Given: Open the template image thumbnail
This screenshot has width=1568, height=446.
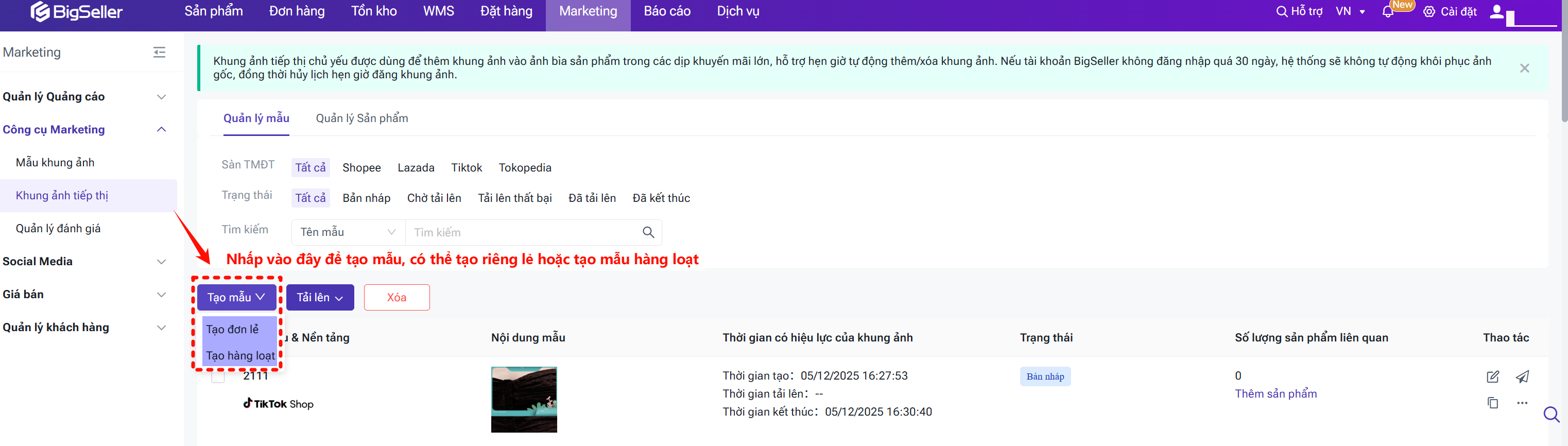Looking at the screenshot, I should [524, 400].
